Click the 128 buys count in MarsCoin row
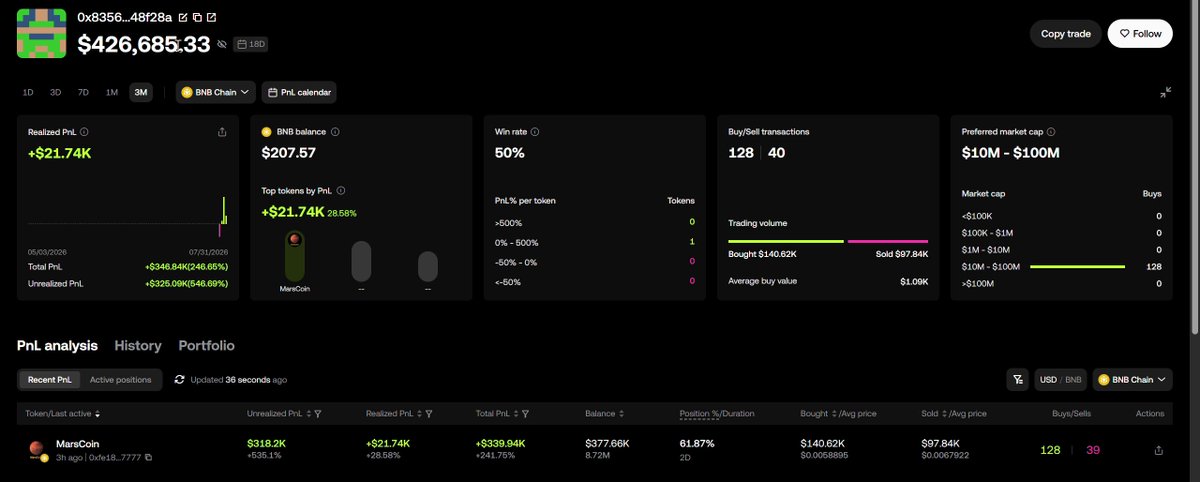The image size is (1200, 482). pos(1050,450)
